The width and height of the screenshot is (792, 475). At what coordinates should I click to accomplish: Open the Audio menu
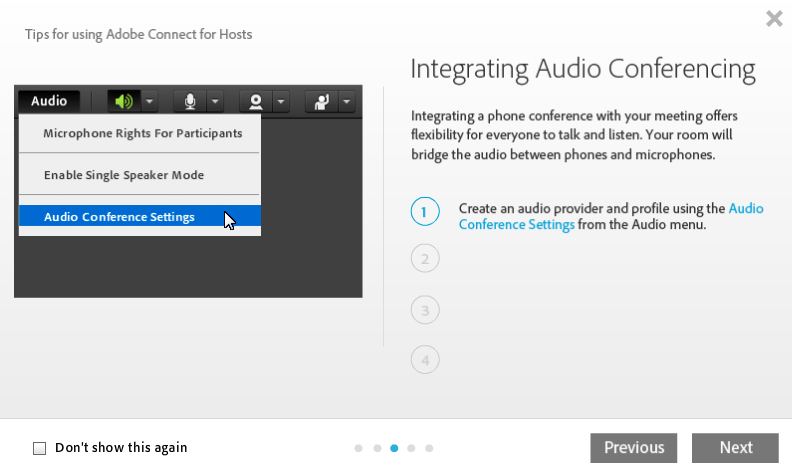[x=49, y=101]
